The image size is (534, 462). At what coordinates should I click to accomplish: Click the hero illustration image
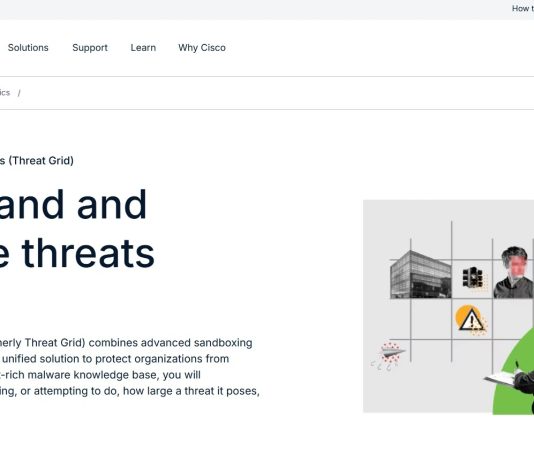click(x=448, y=306)
